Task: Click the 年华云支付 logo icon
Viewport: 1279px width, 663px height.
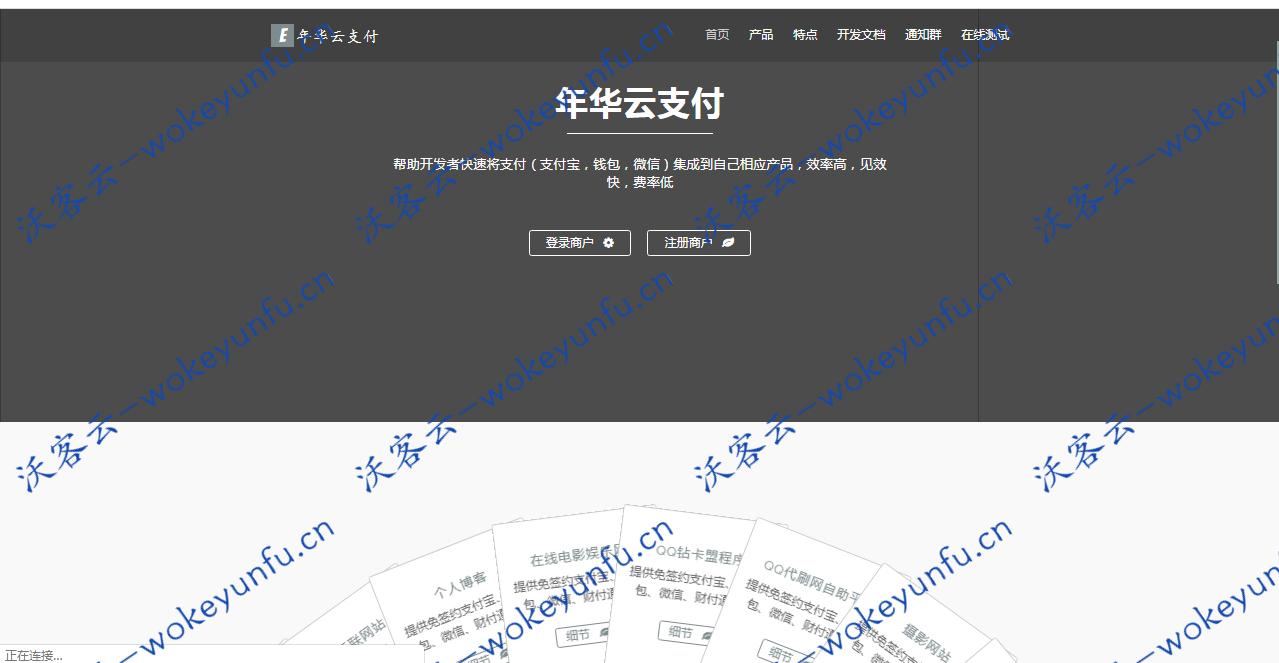Action: pyautogui.click(x=282, y=36)
